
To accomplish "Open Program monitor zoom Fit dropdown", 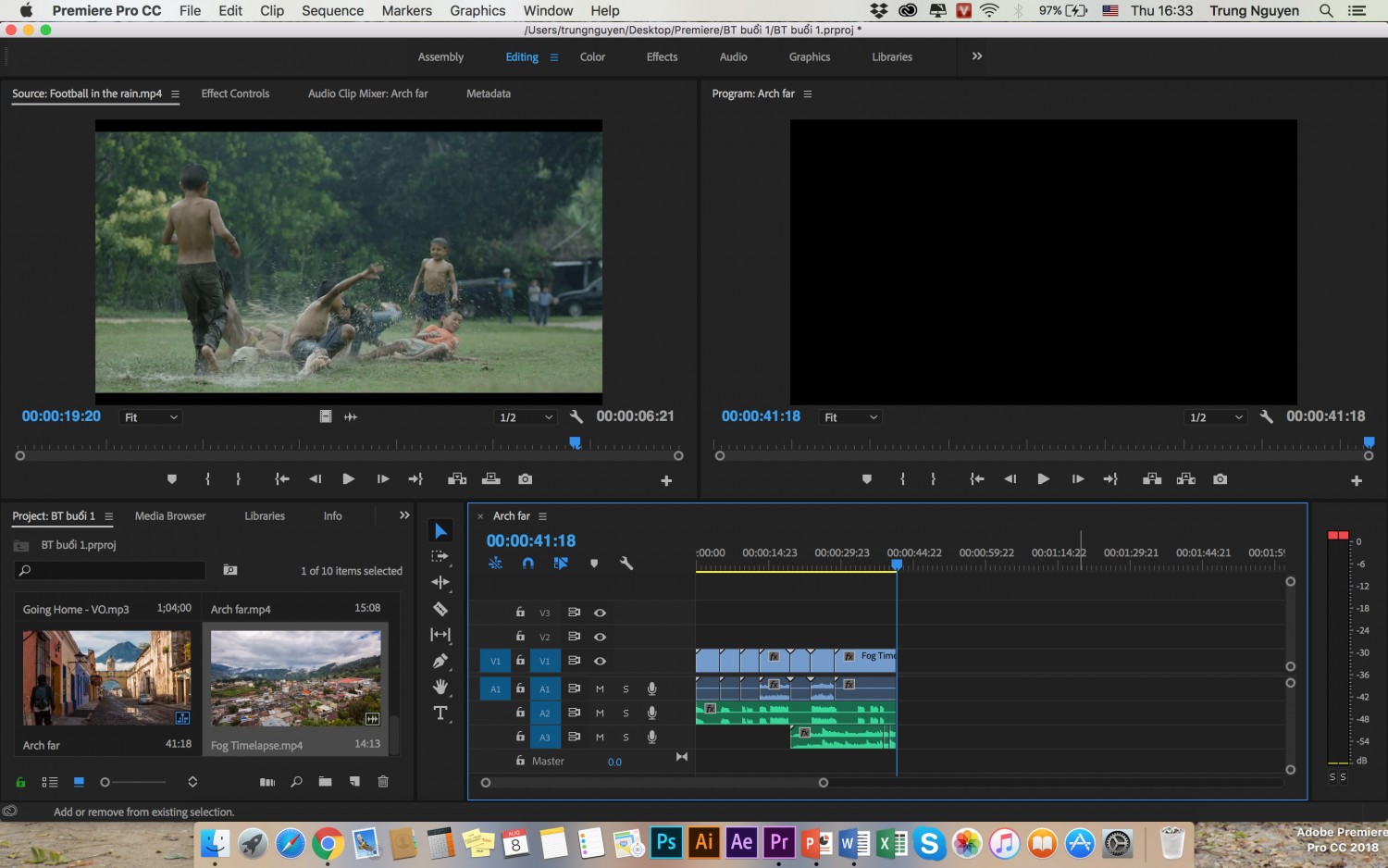I will click(851, 417).
